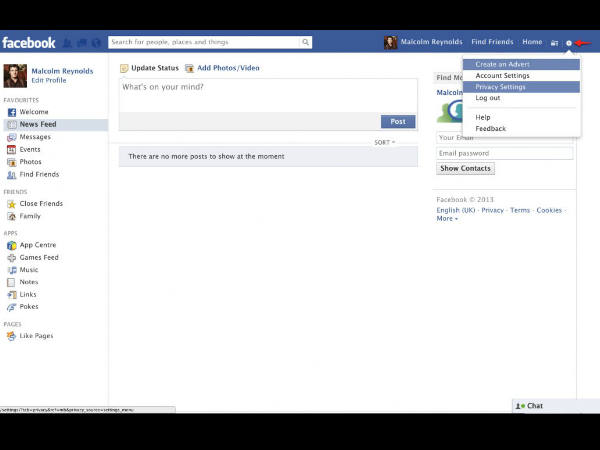Click the Welcome sidebar icon

[x=12, y=112]
